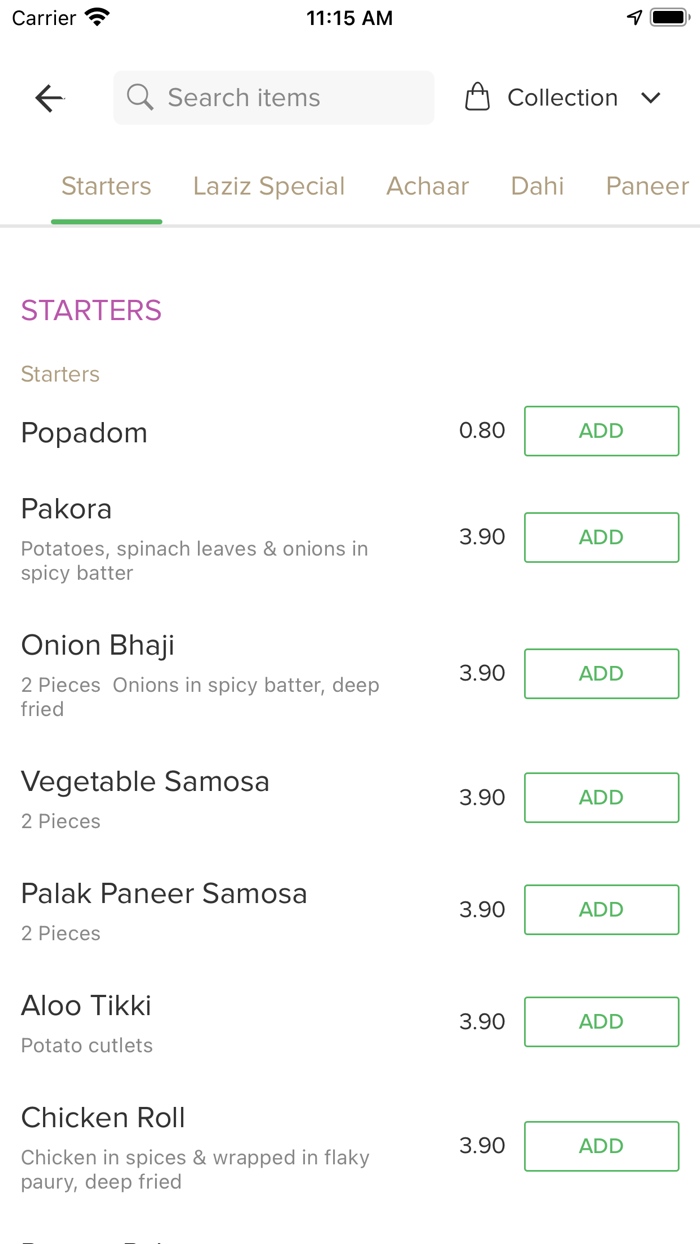The width and height of the screenshot is (700, 1244).
Task: Click the Search items input field
Action: [x=273, y=97]
